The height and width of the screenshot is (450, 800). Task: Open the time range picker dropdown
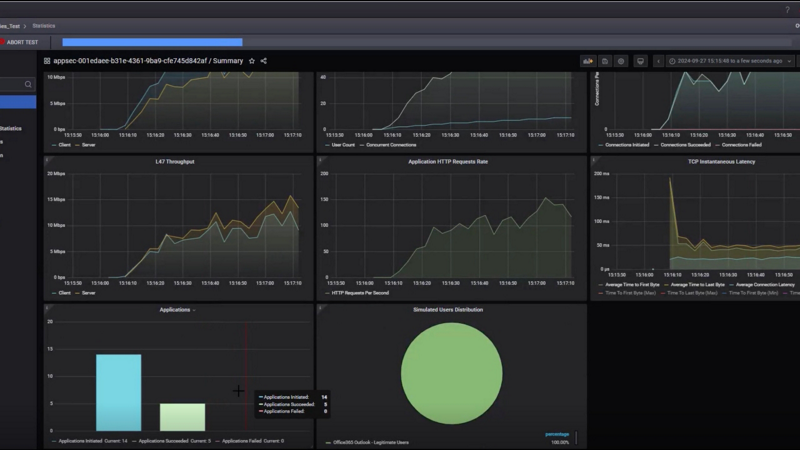tap(730, 61)
